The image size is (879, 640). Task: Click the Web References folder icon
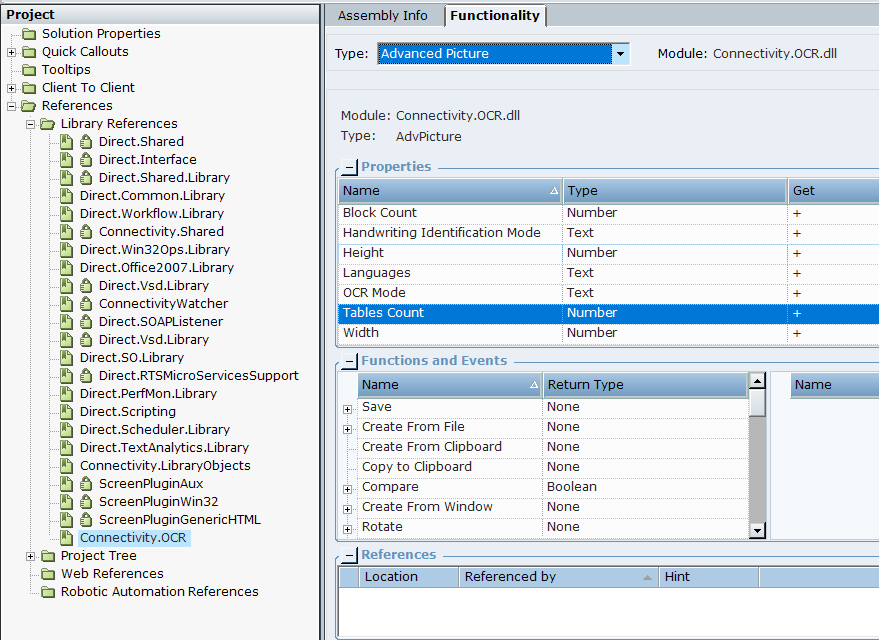click(48, 574)
